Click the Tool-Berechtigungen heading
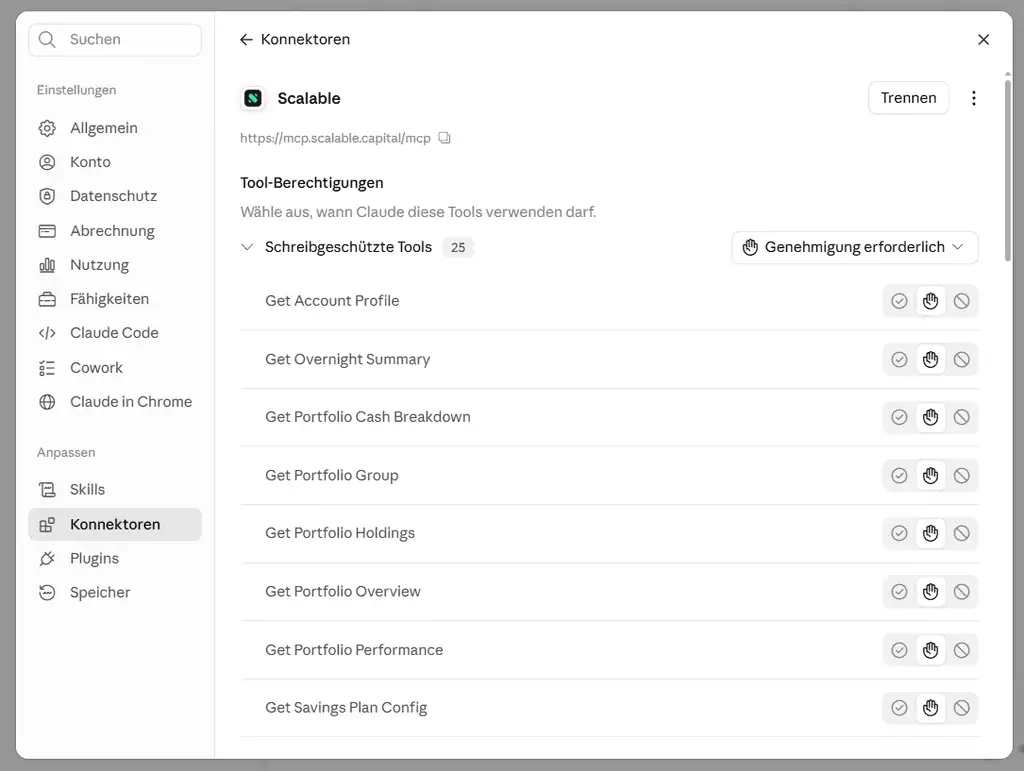Image resolution: width=1024 pixels, height=771 pixels. 312,183
